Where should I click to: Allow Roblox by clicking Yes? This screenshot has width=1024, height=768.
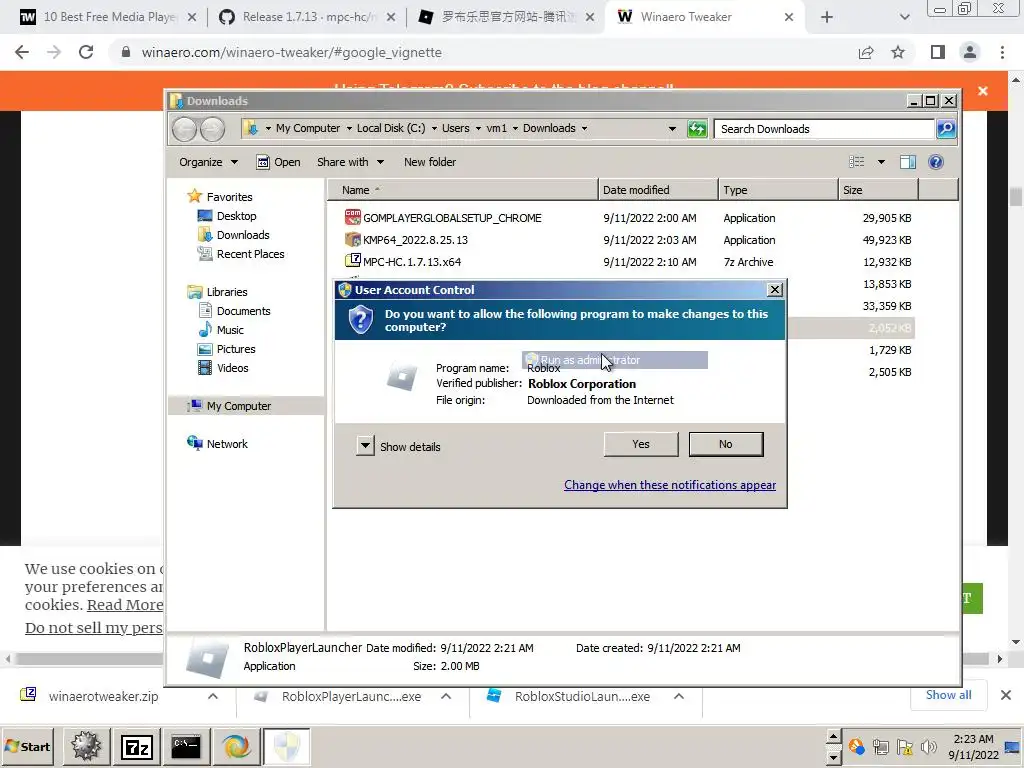[x=641, y=444]
